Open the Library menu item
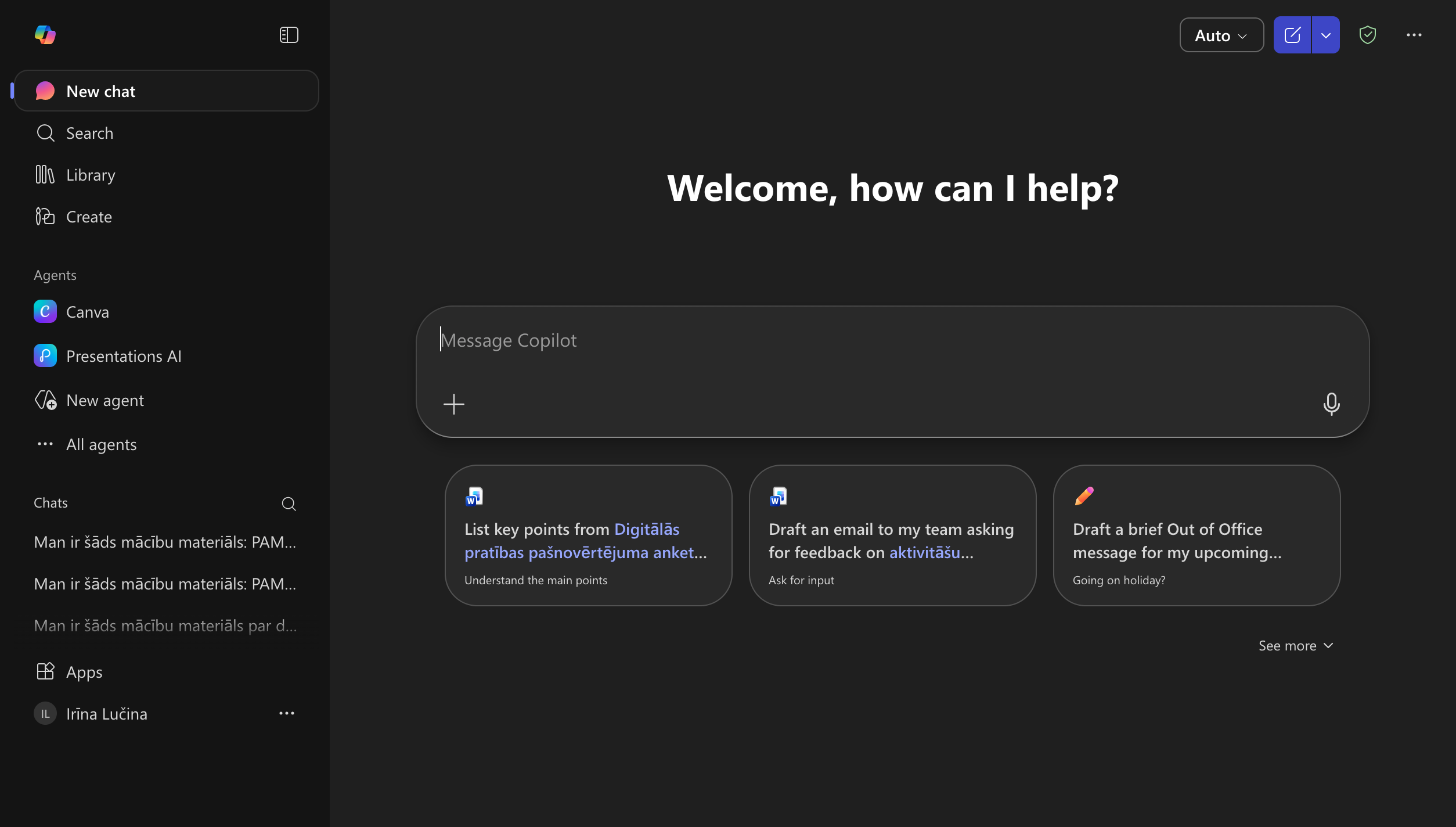The height and width of the screenshot is (827, 1456). coord(91,175)
